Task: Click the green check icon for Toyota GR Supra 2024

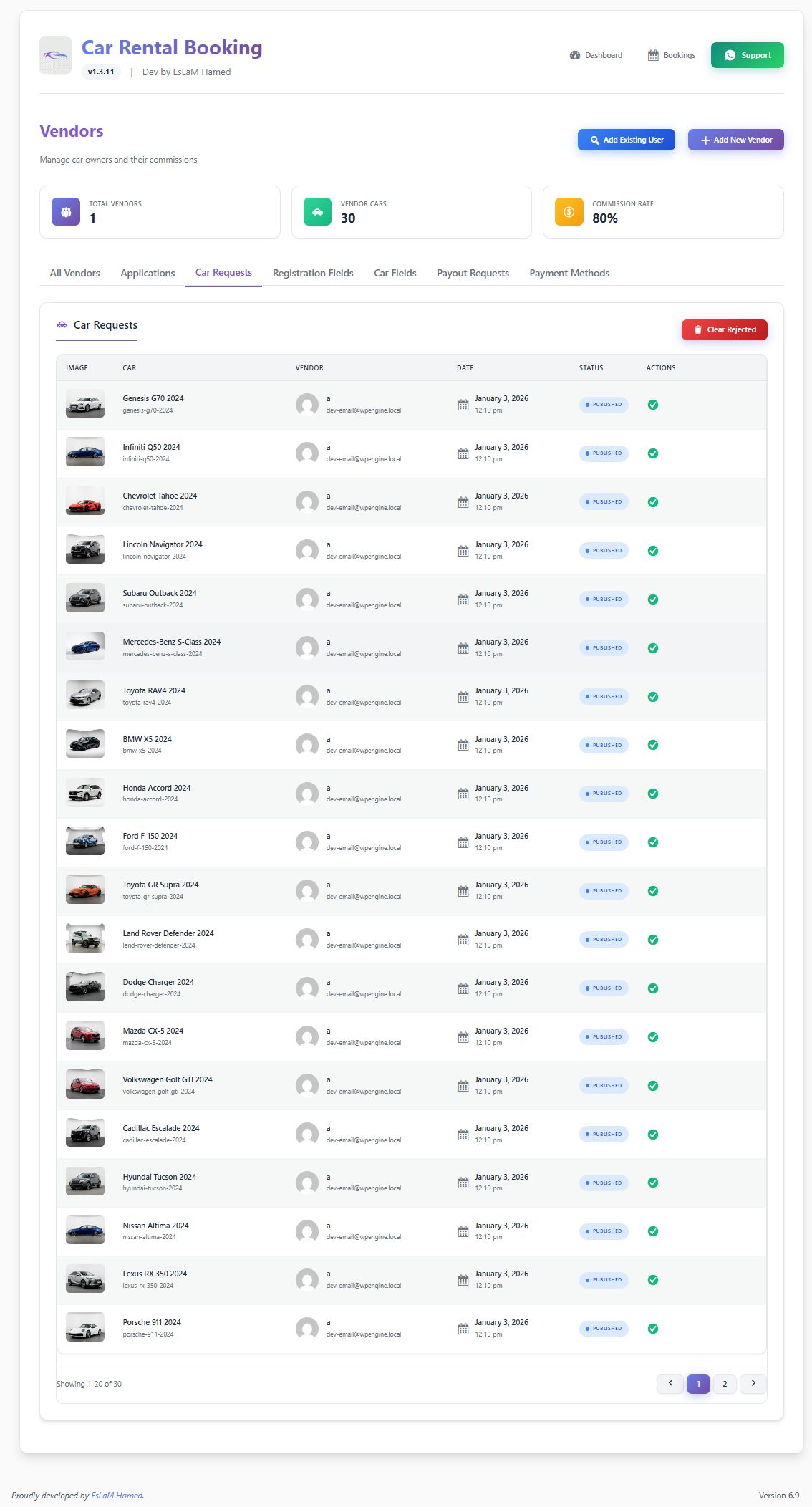Action: (653, 891)
